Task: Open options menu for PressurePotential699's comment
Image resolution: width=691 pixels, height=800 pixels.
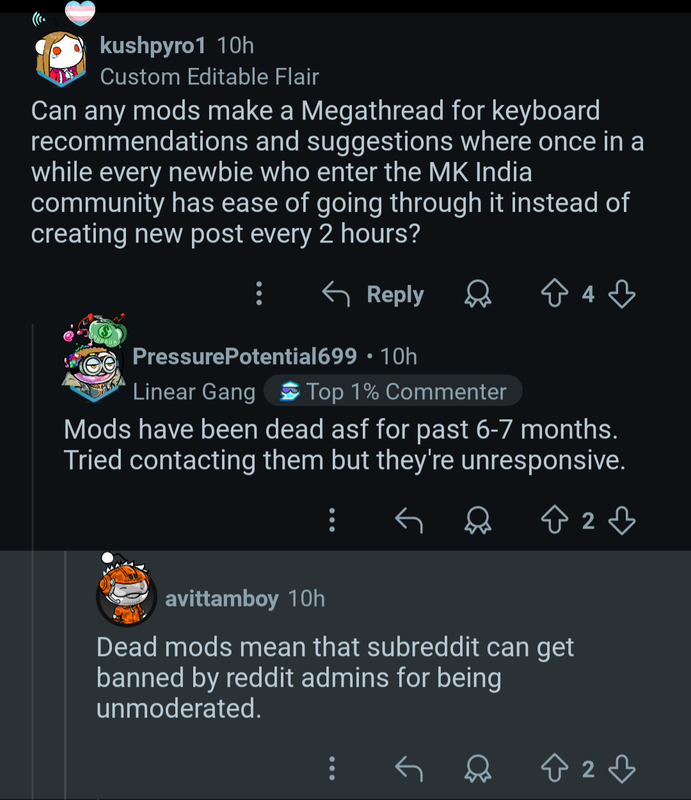Action: [332, 520]
